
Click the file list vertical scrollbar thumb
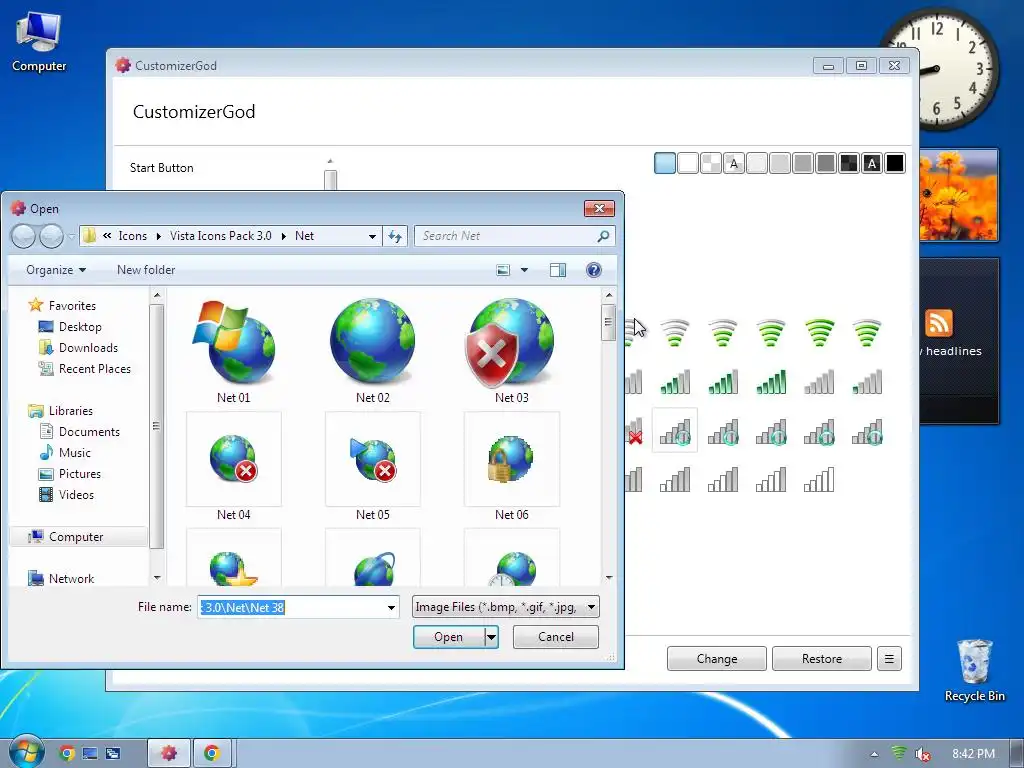coord(608,323)
